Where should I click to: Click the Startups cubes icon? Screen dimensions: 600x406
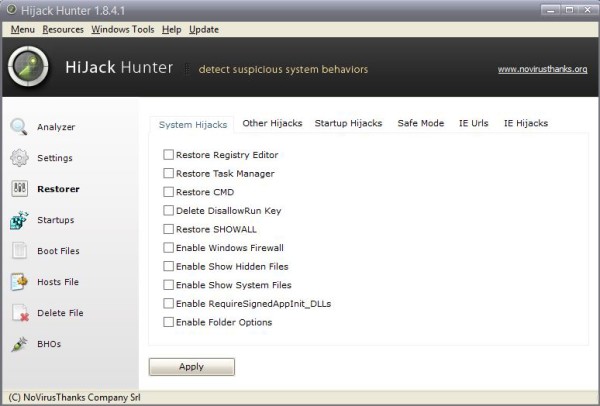(x=19, y=220)
